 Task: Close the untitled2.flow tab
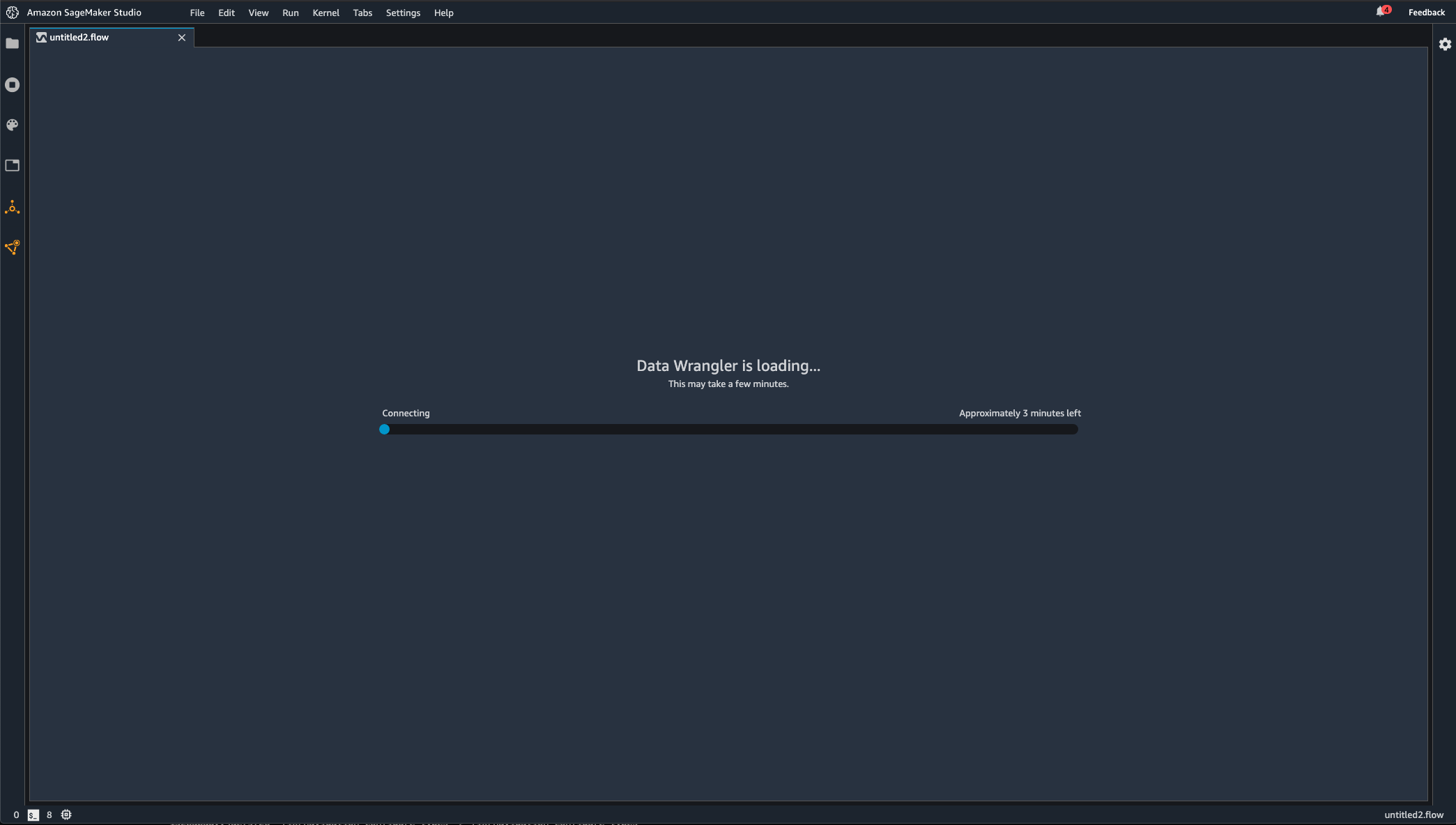point(182,38)
